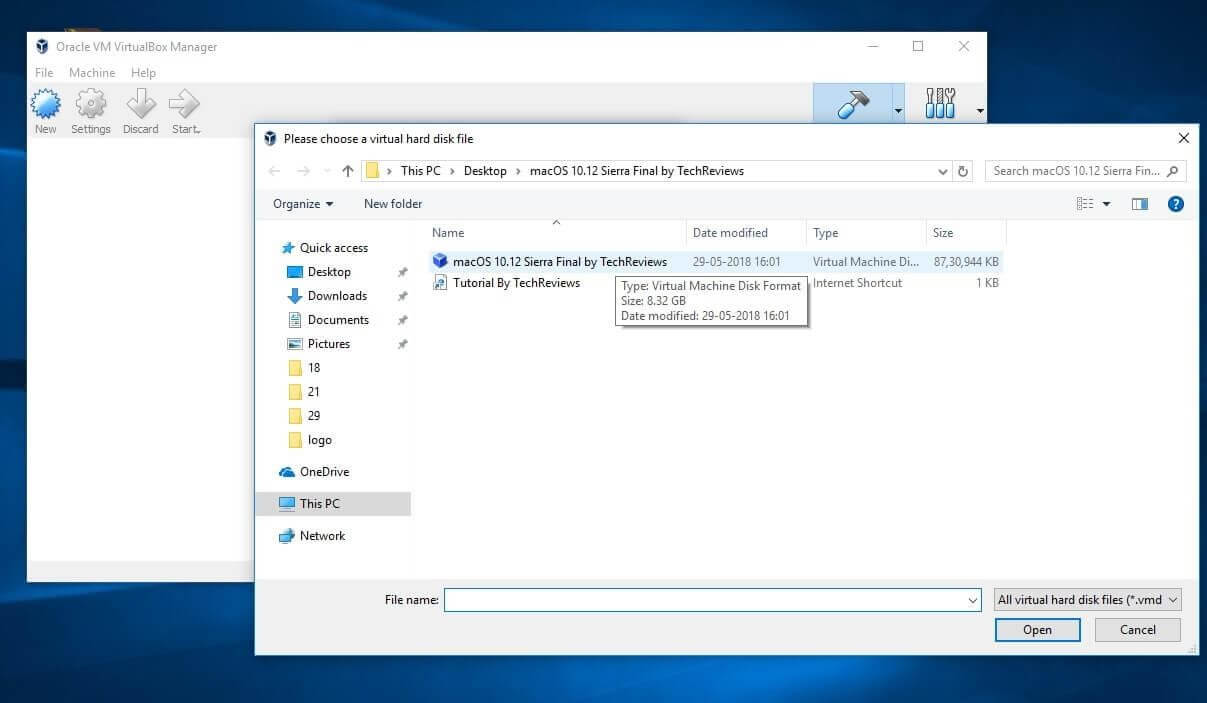Expand File name history dropdown
The image size is (1207, 703).
tap(973, 600)
